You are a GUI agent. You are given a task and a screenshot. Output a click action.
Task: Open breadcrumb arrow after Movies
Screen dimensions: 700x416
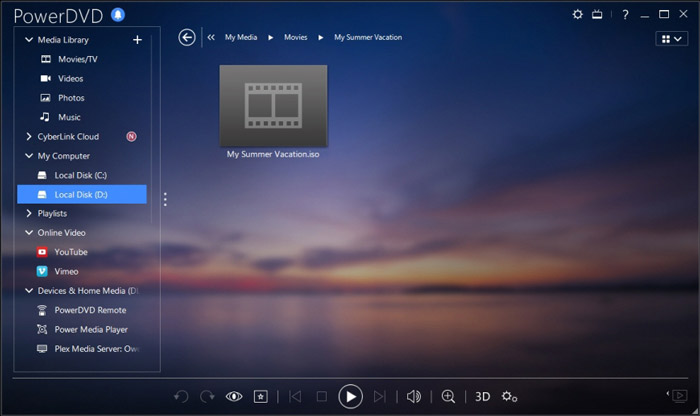(321, 37)
